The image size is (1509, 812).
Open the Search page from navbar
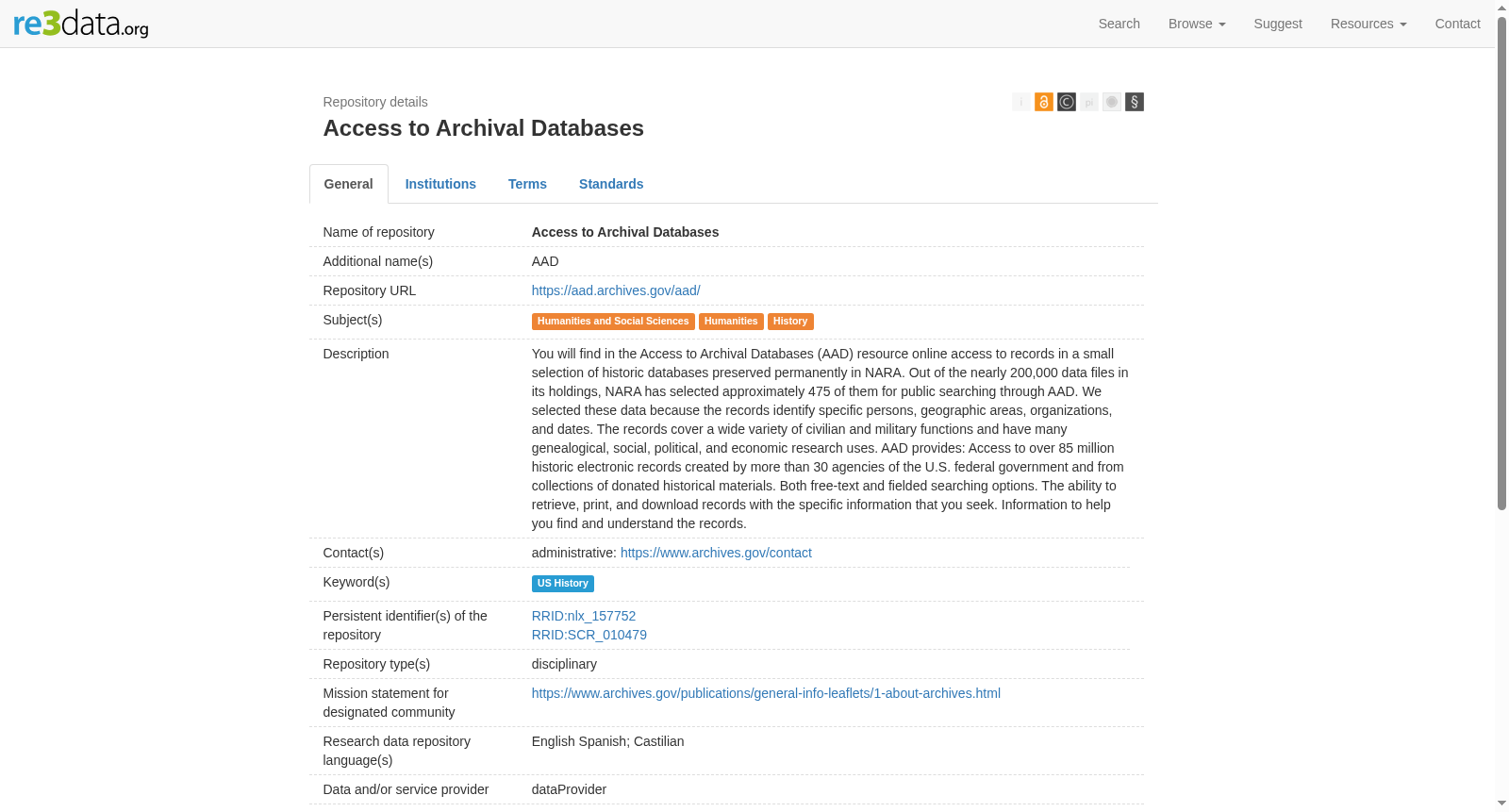[x=1119, y=24]
